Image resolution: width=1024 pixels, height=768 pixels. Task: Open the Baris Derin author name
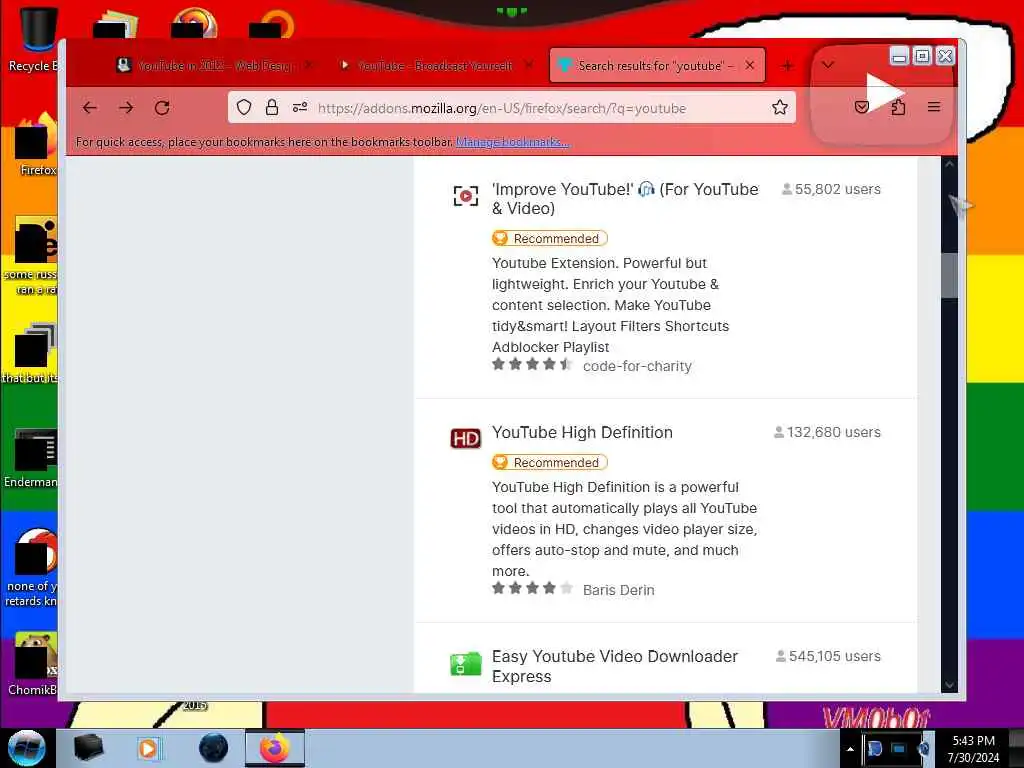pos(618,590)
